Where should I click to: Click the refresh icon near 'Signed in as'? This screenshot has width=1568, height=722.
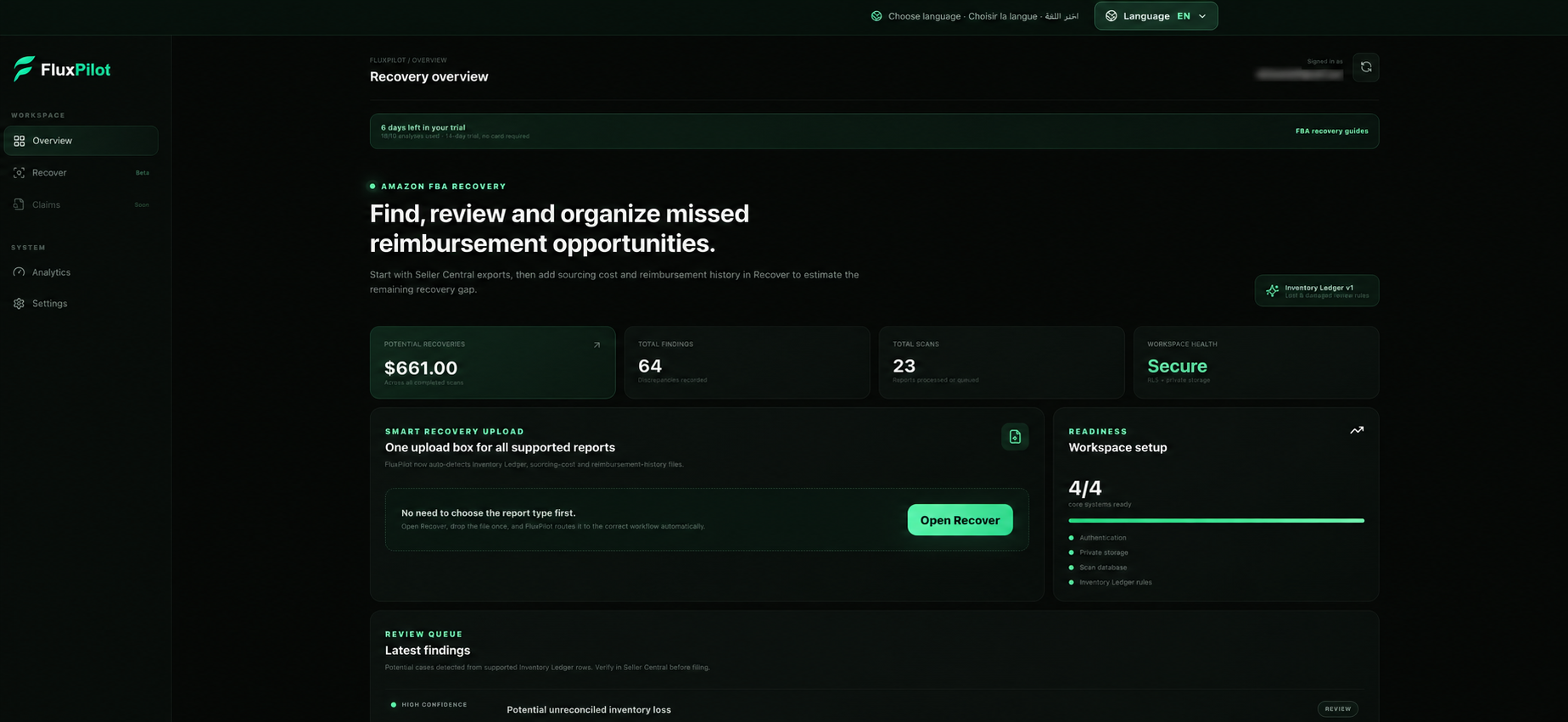[1366, 67]
